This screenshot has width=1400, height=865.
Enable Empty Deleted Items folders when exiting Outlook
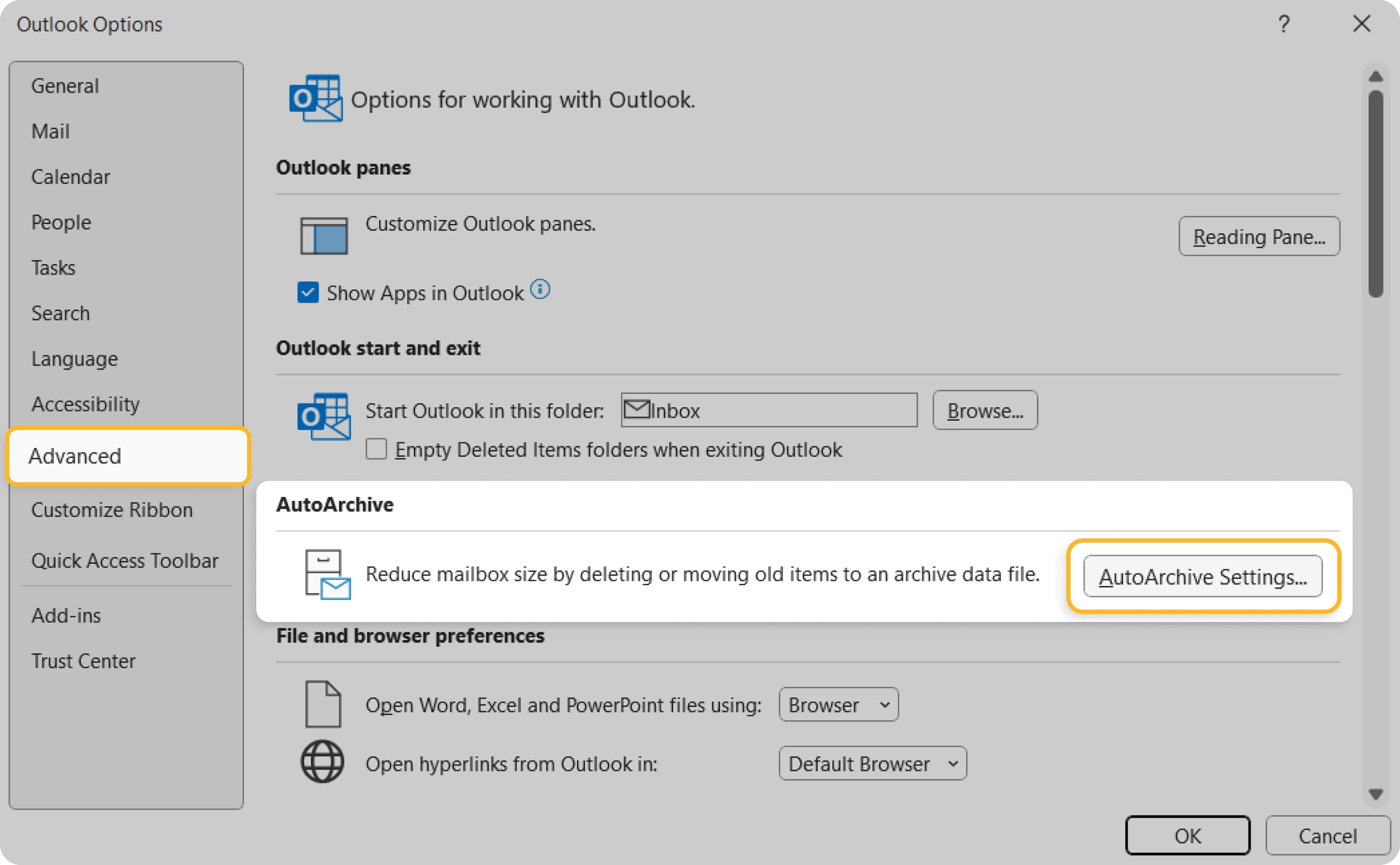[x=376, y=449]
